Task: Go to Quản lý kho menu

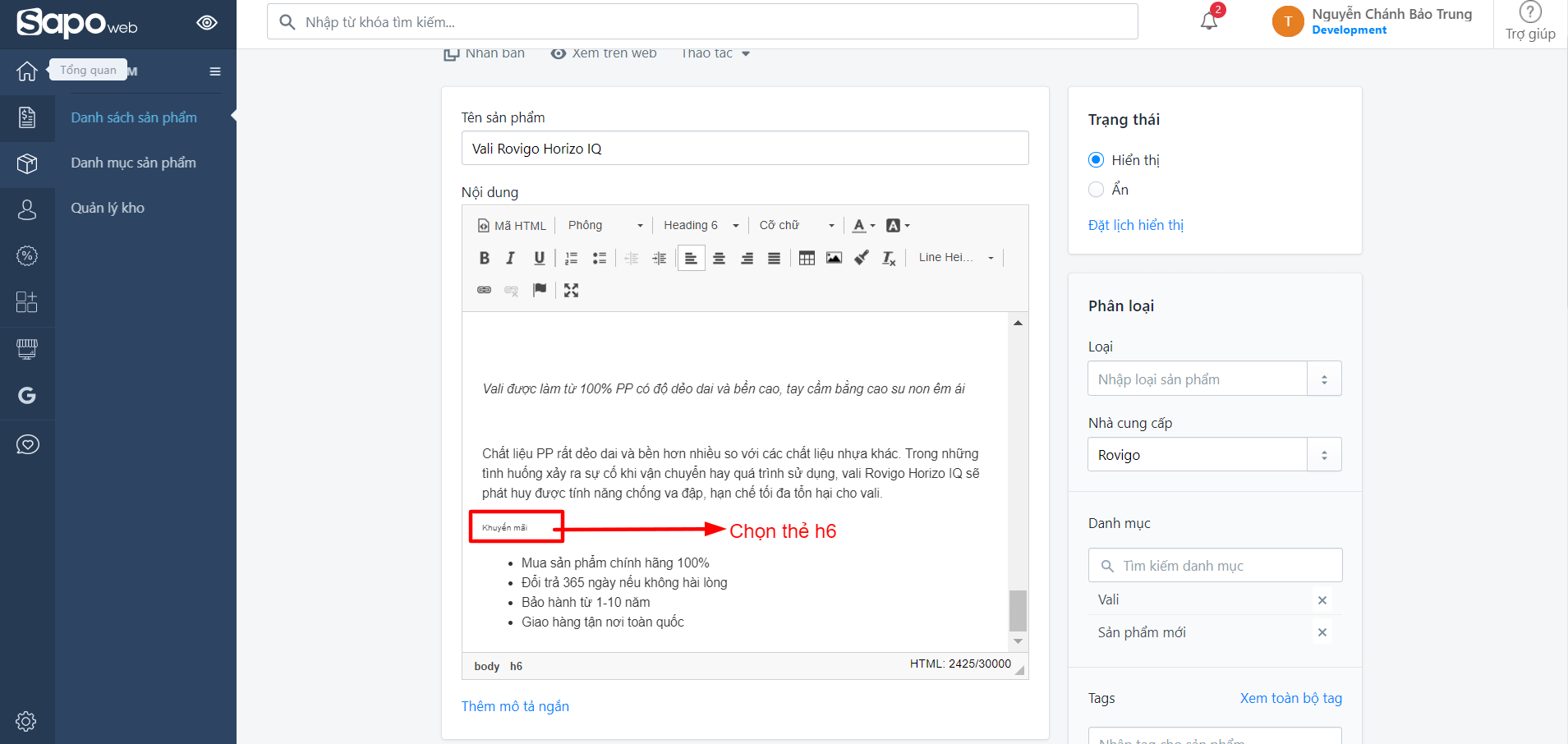Action: click(x=108, y=208)
